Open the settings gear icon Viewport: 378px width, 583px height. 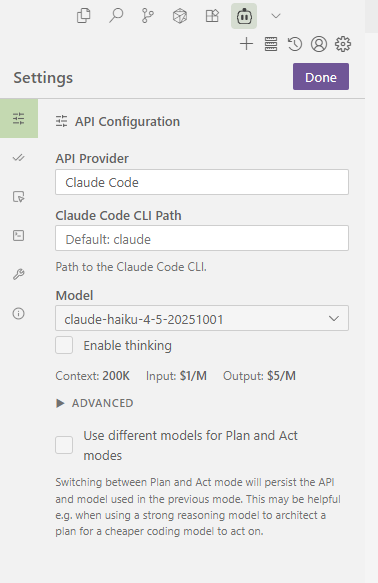click(x=343, y=44)
